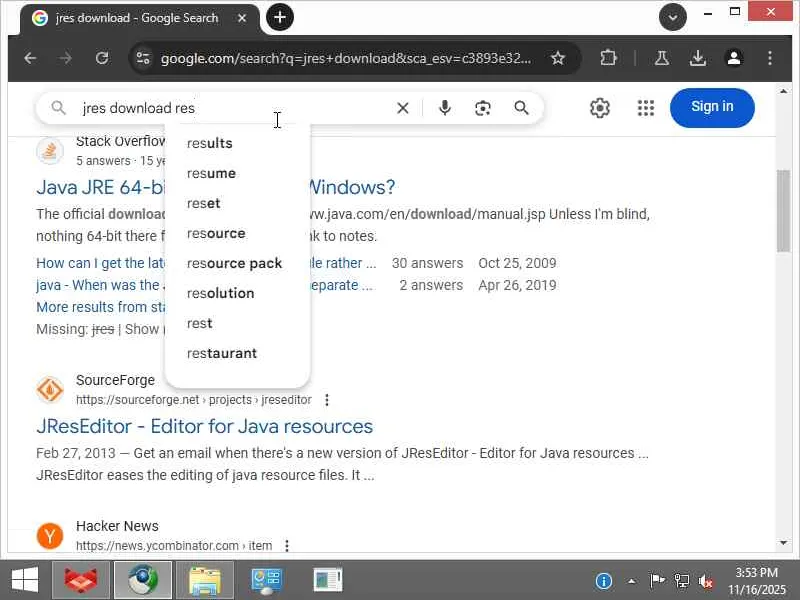Open the Google apps grid

[645, 108]
